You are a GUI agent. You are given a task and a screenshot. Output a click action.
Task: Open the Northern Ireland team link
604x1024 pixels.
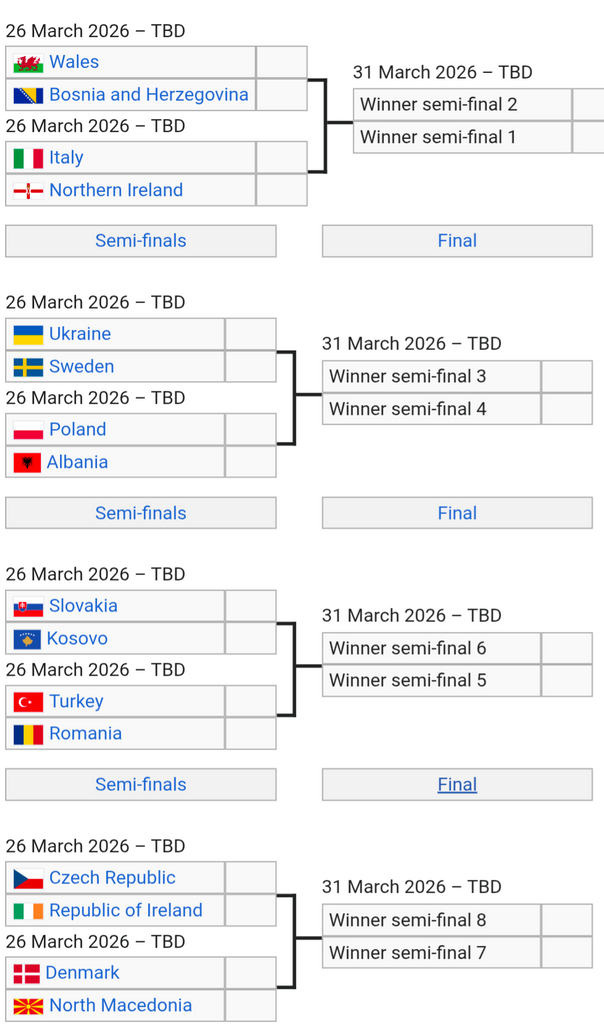[116, 190]
